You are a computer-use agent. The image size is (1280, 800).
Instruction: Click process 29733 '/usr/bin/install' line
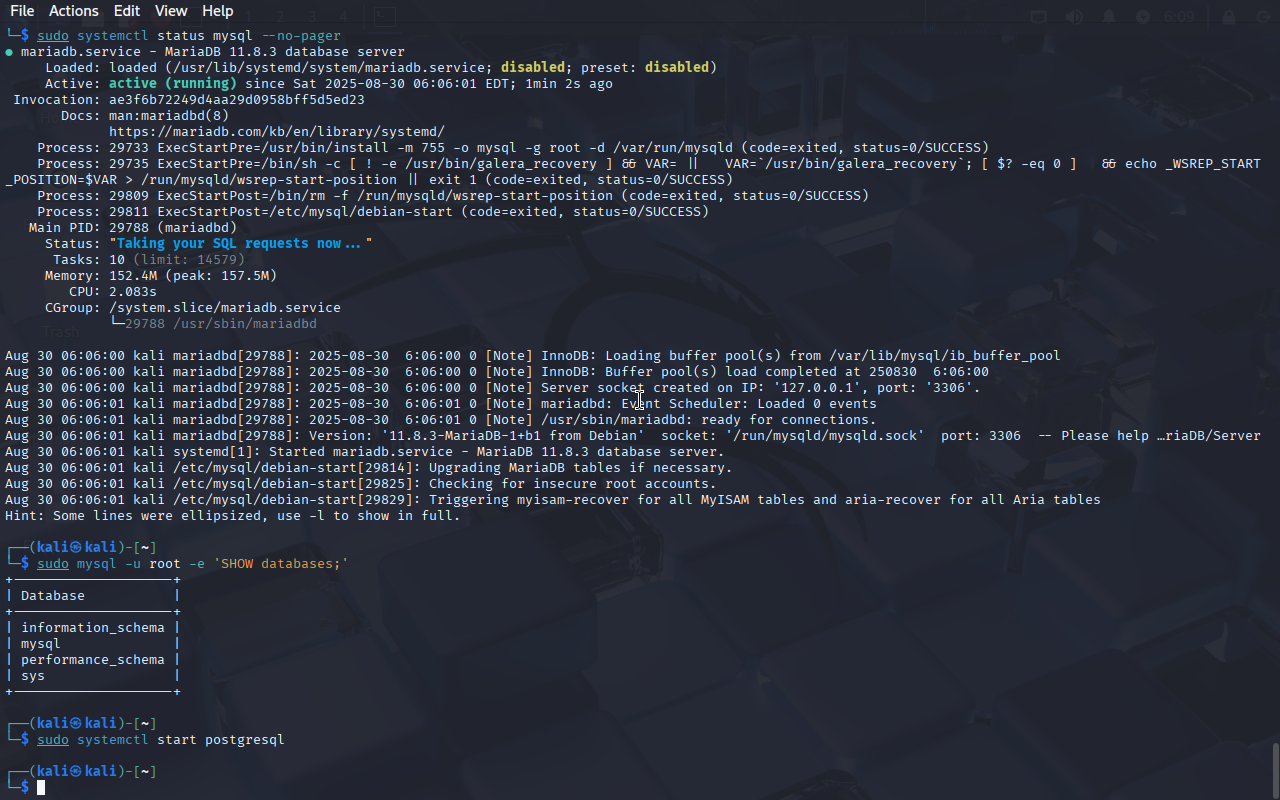point(513,147)
